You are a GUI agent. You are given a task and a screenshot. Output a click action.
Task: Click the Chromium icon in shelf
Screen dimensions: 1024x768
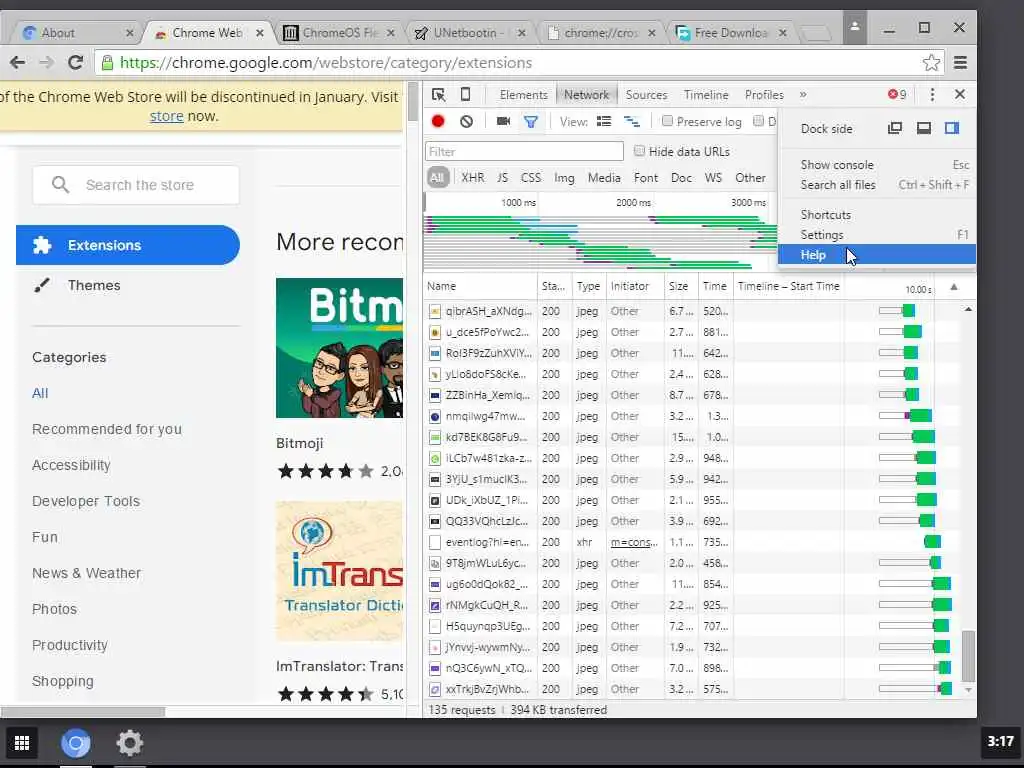coord(76,743)
